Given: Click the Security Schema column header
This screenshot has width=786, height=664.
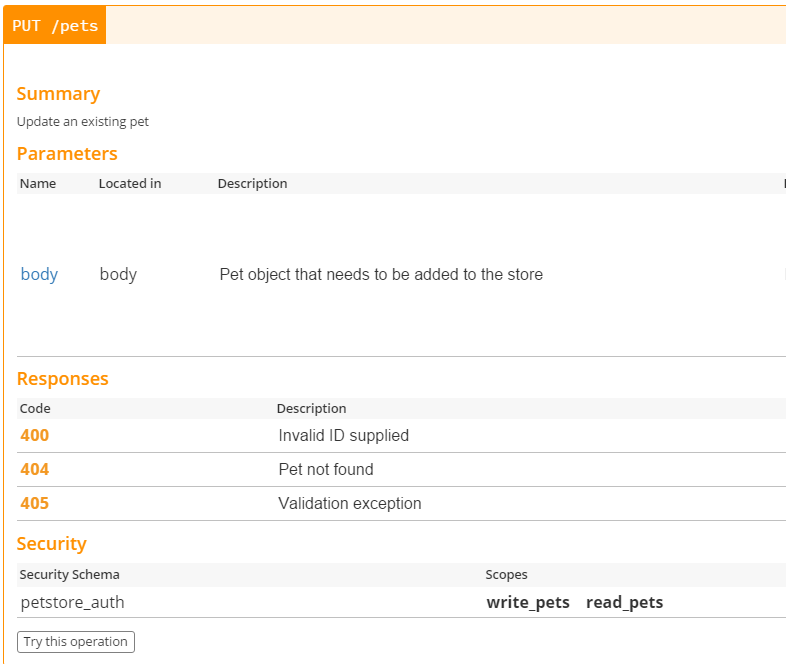Looking at the screenshot, I should point(69,575).
